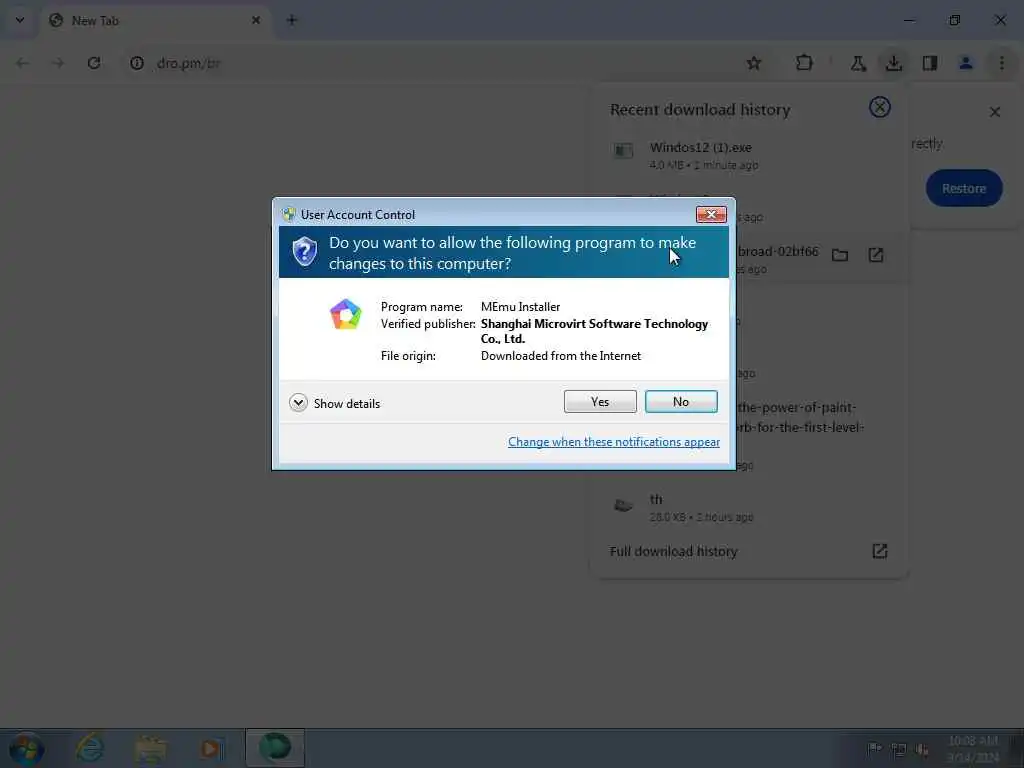The image size is (1024, 768).
Task: Click the taskbar clock
Action: [x=972, y=749]
